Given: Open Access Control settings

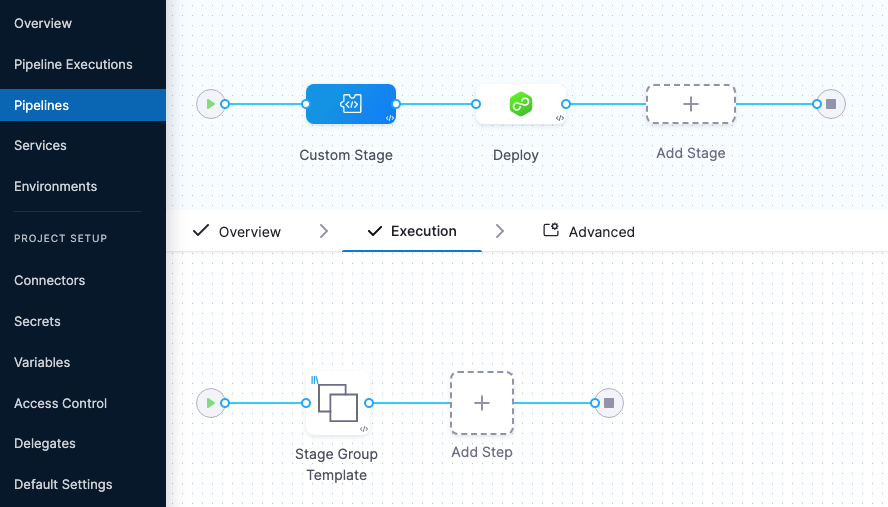Looking at the screenshot, I should click(61, 403).
